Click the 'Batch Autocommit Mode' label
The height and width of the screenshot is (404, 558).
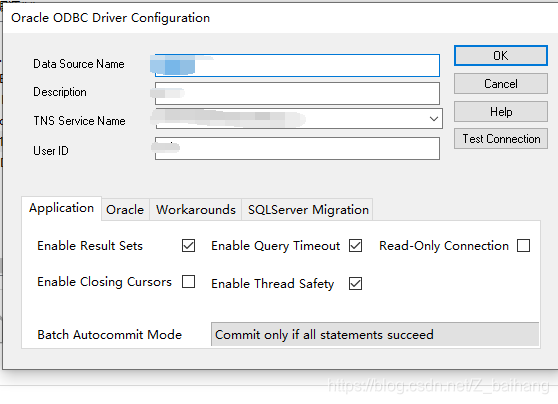110,335
